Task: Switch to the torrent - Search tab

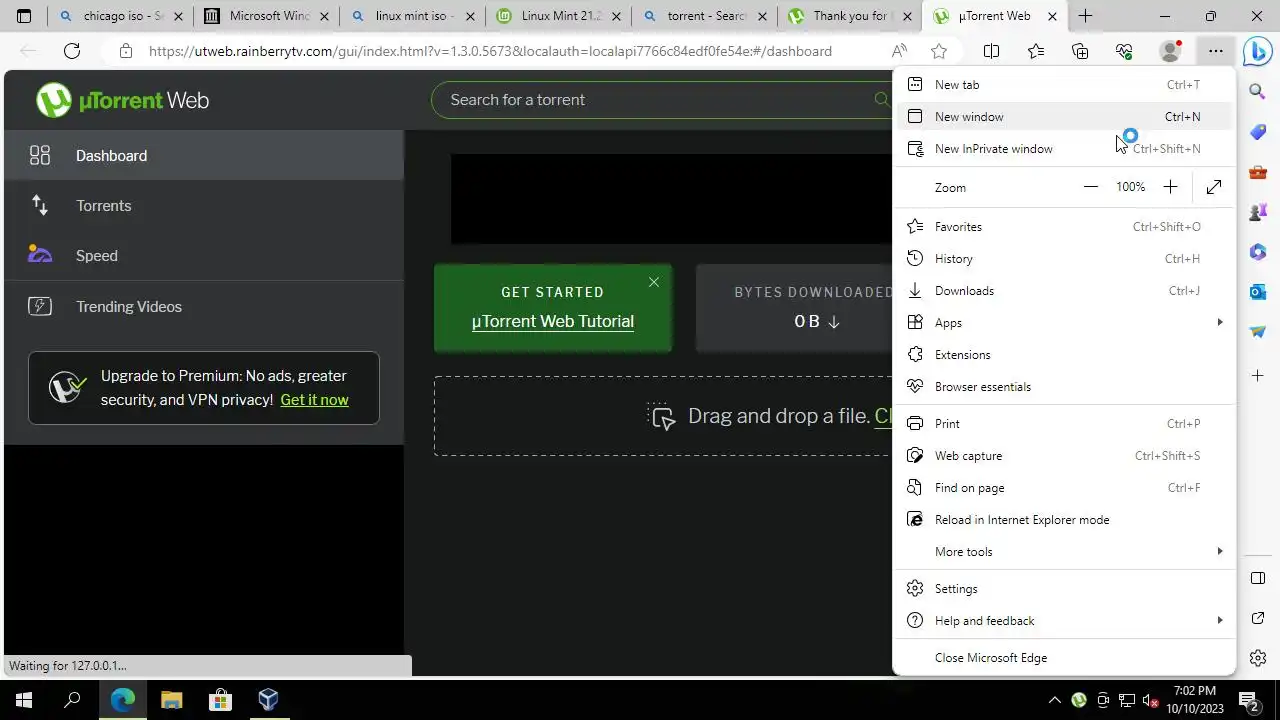Action: (704, 16)
